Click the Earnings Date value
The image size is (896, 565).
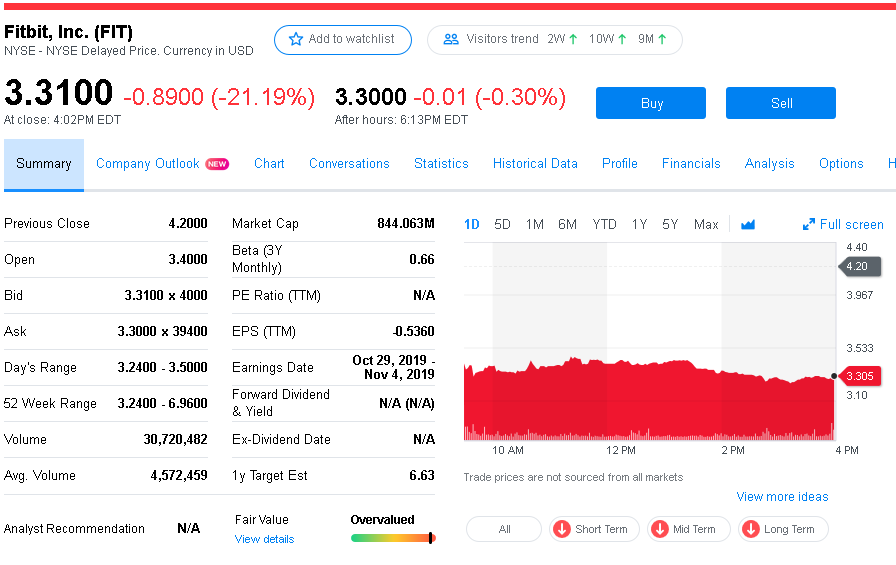tap(394, 367)
